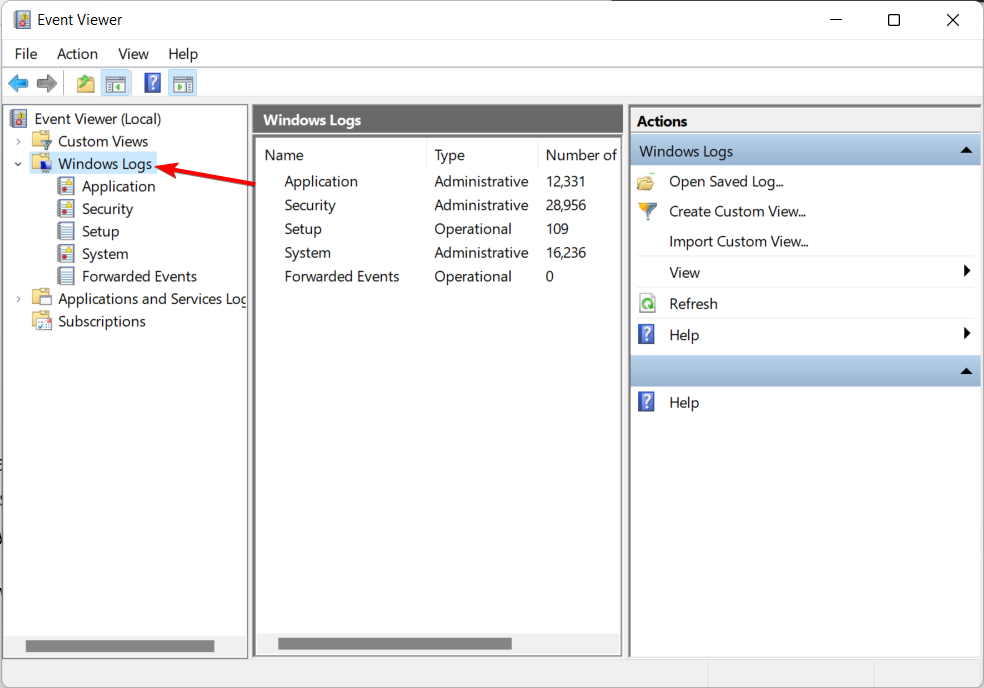Click the 28,956 event count cell
The height and width of the screenshot is (688, 984).
(565, 205)
